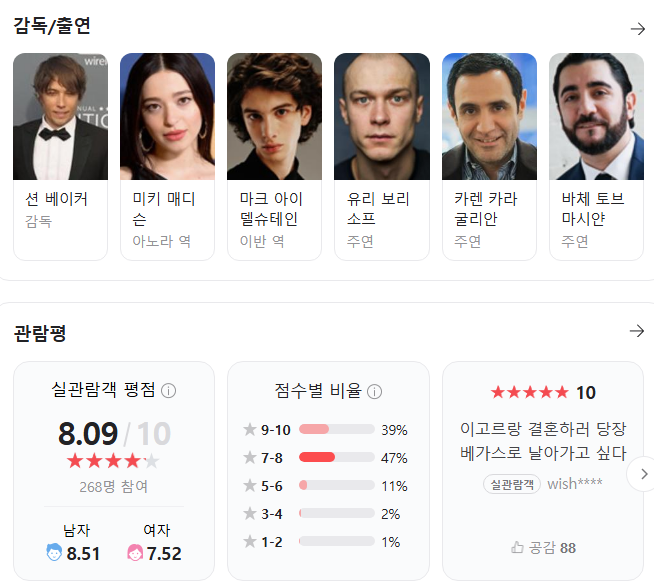
Task: Open 션 베이커 director photo
Action: pos(60,116)
